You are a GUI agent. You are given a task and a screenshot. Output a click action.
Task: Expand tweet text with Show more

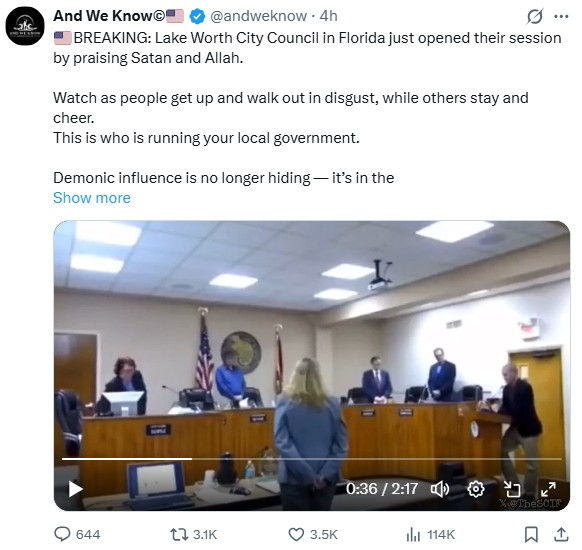coord(92,198)
